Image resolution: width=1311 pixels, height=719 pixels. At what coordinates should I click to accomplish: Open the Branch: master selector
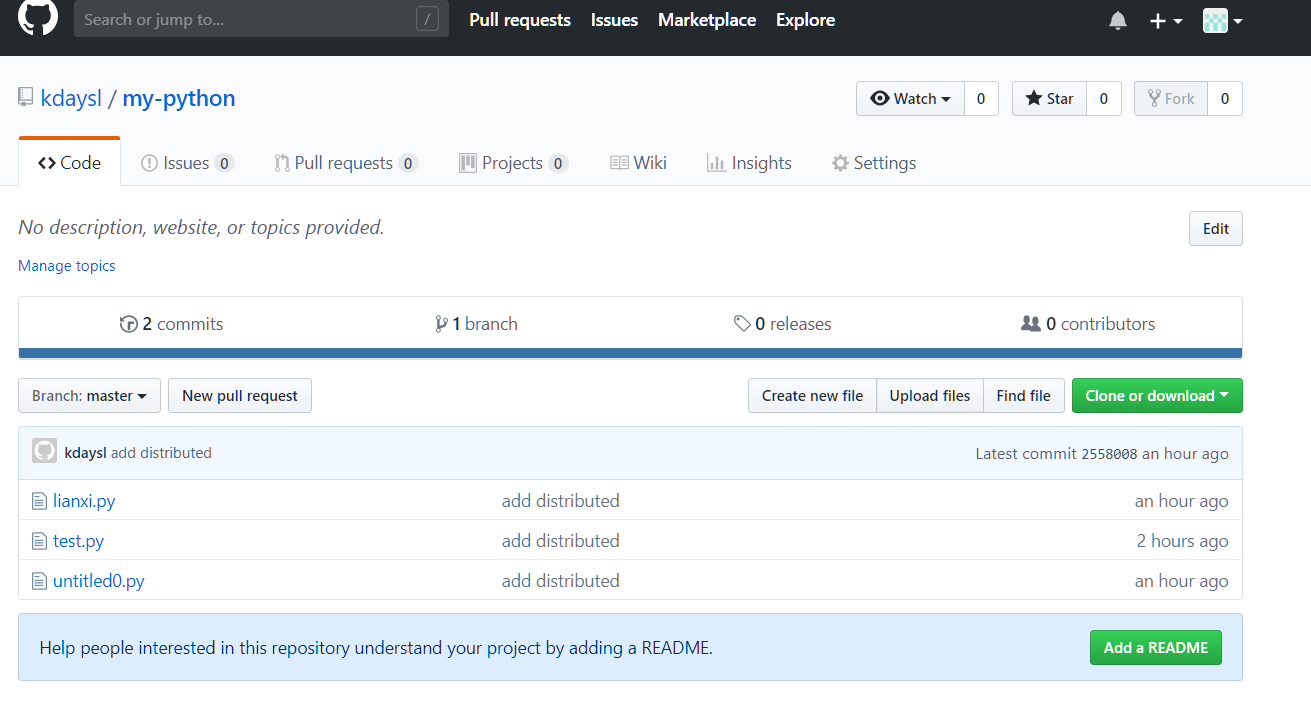tap(90, 396)
